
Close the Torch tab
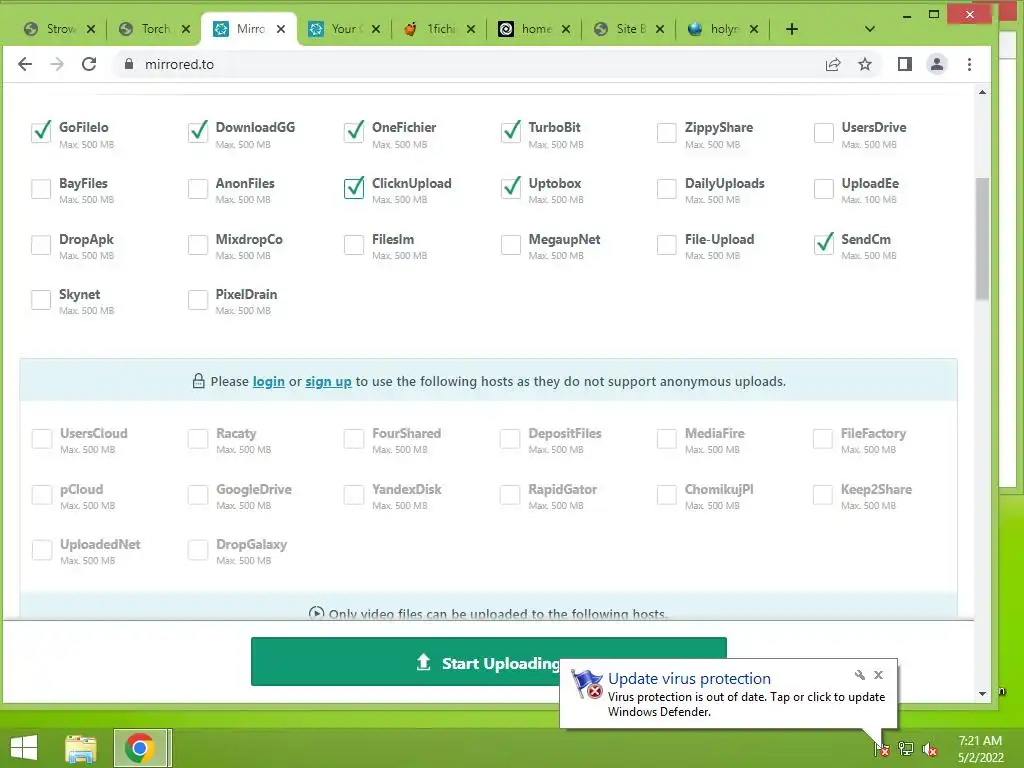click(x=186, y=29)
